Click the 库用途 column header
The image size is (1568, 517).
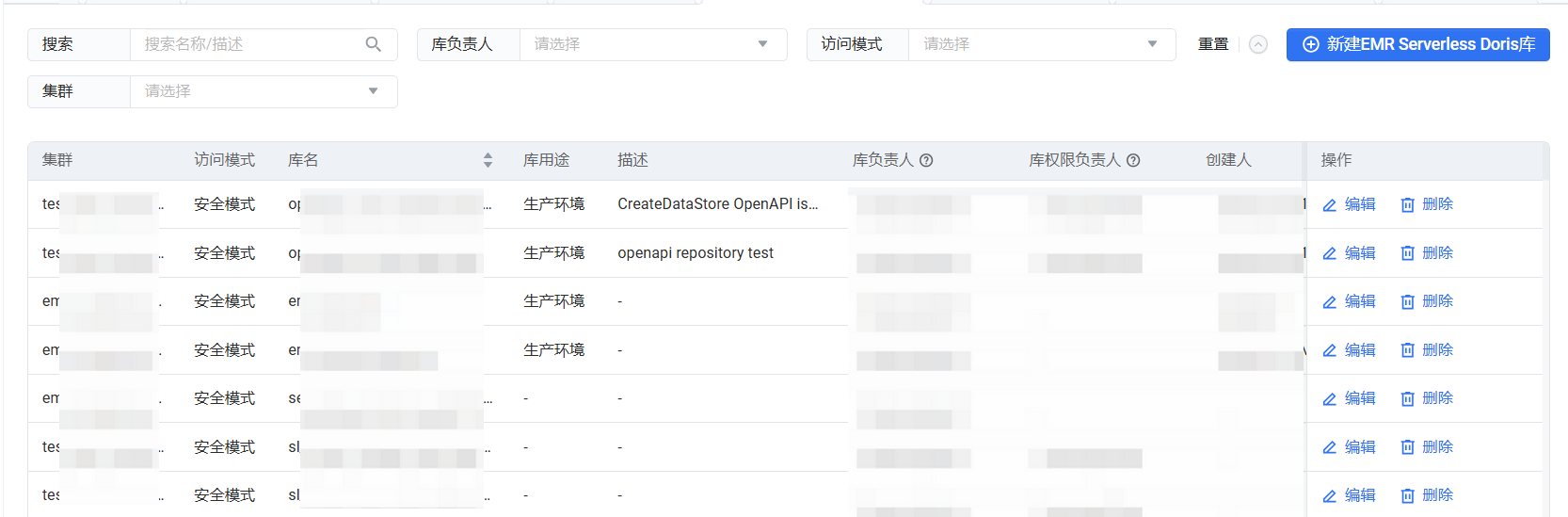click(546, 160)
